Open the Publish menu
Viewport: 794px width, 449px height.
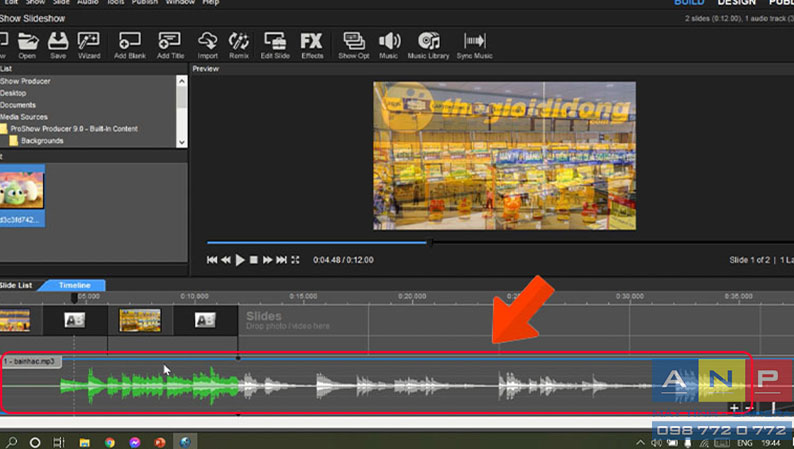[144, 3]
